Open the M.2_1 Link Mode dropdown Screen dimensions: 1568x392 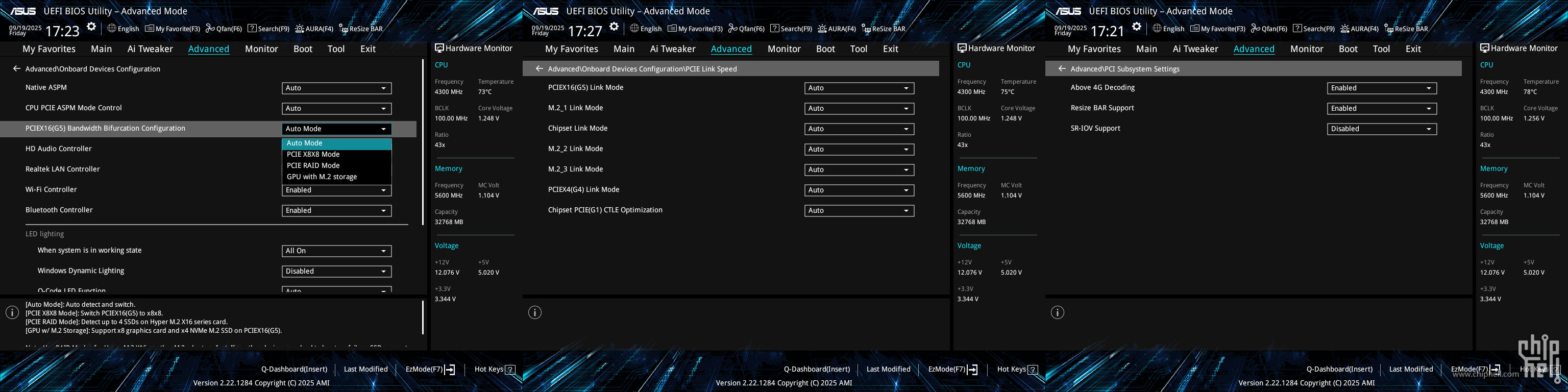pyautogui.click(x=860, y=108)
